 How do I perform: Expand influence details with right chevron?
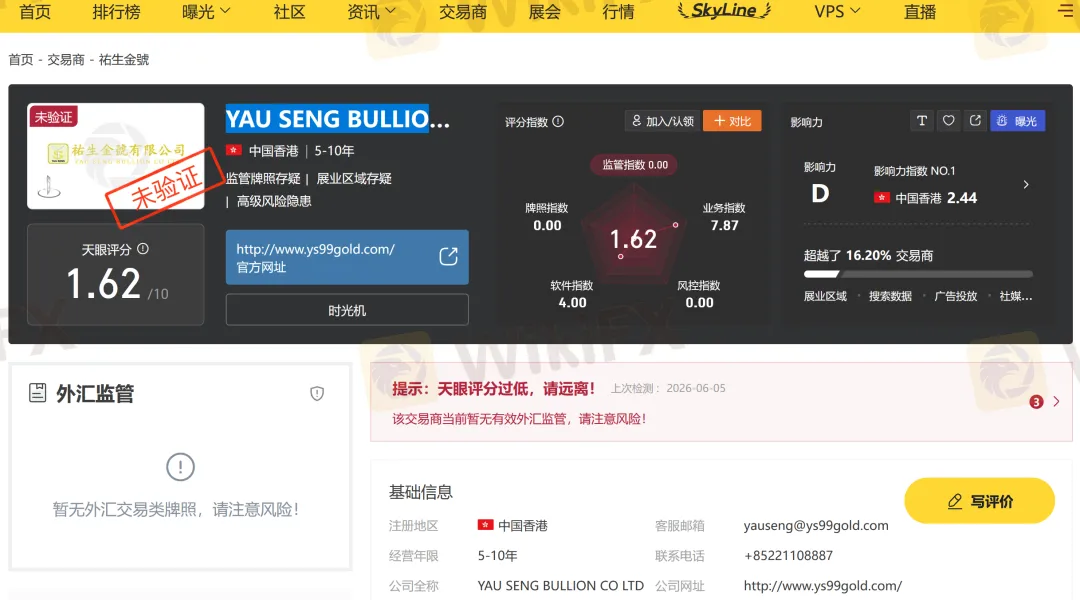[x=1026, y=185]
